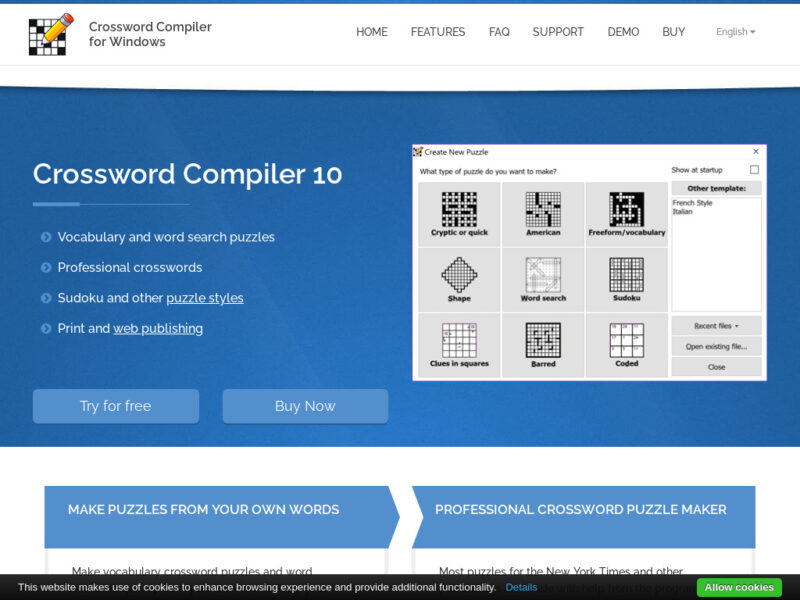Click the Try for free button
The height and width of the screenshot is (600, 800).
coord(116,406)
